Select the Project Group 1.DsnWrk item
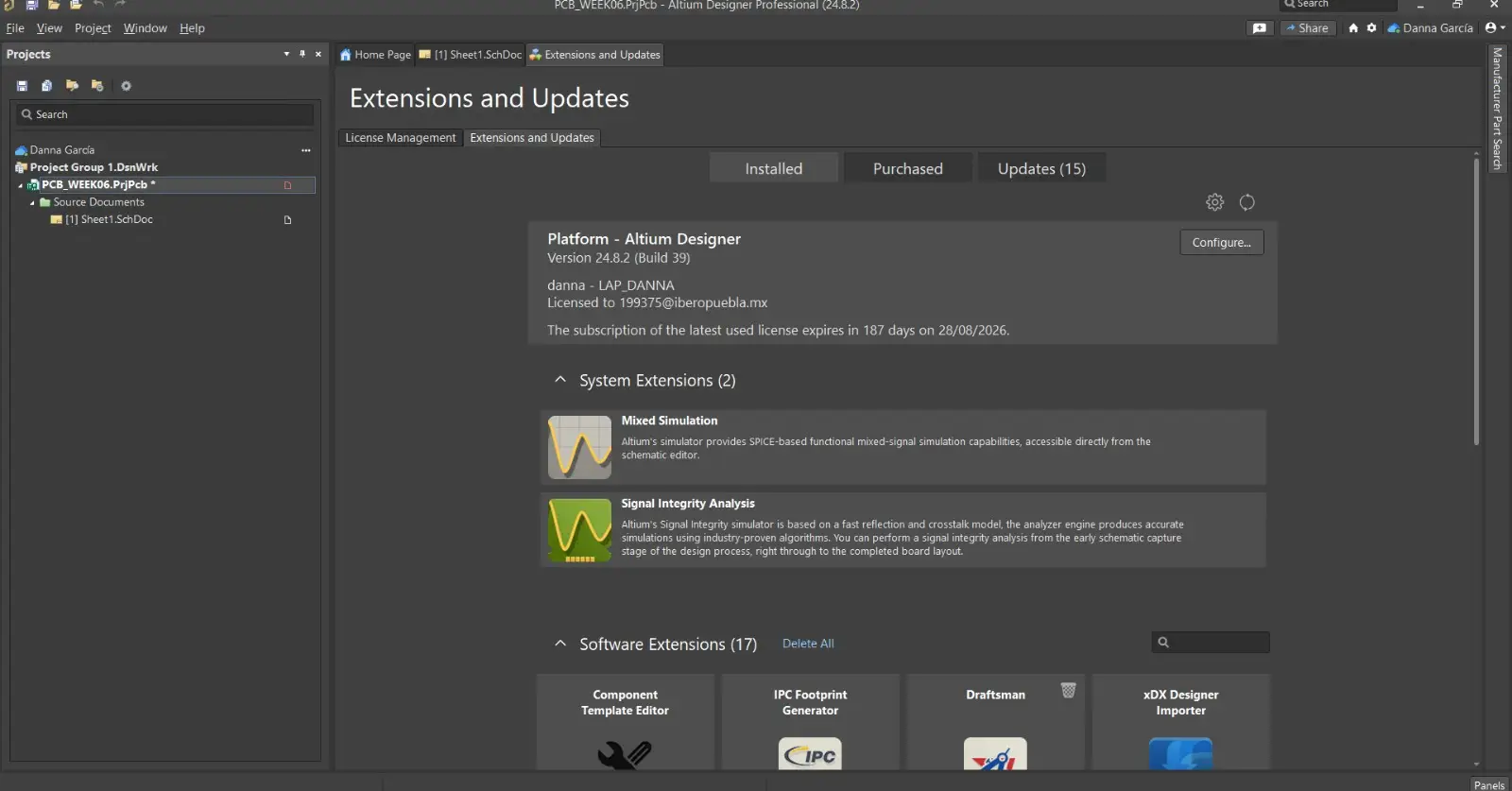Image resolution: width=1512 pixels, height=791 pixels. pos(94,167)
